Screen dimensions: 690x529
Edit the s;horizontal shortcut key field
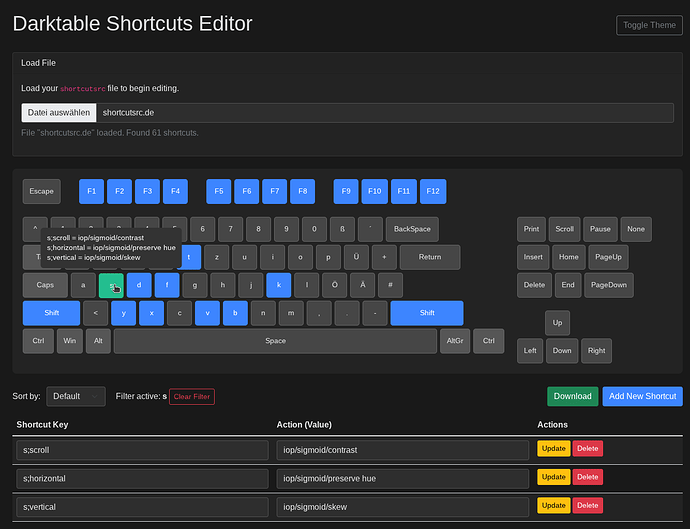point(142,478)
